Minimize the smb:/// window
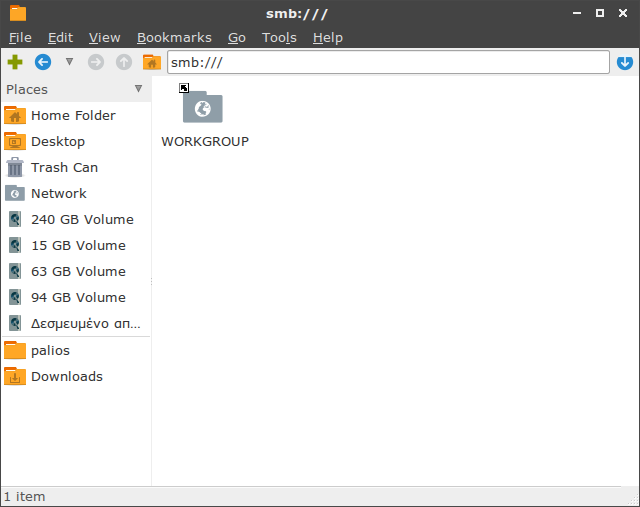The height and width of the screenshot is (507, 640). (x=577, y=13)
